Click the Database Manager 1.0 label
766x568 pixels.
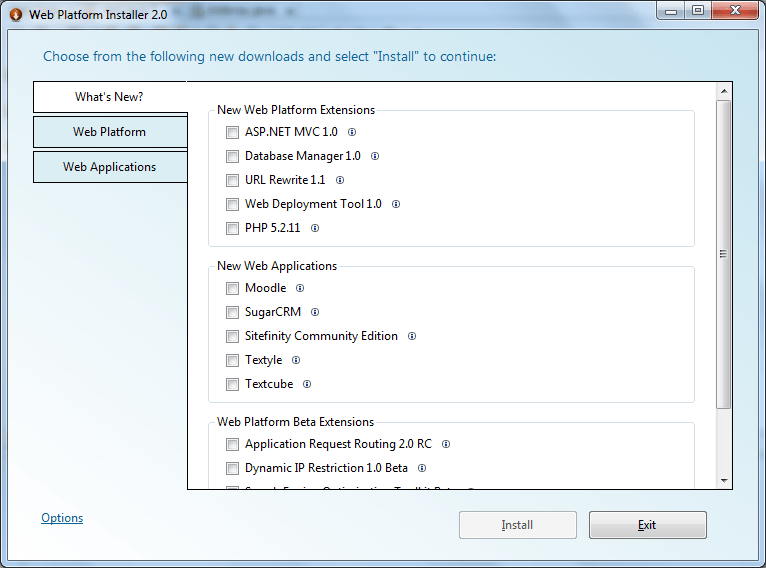tap(303, 156)
